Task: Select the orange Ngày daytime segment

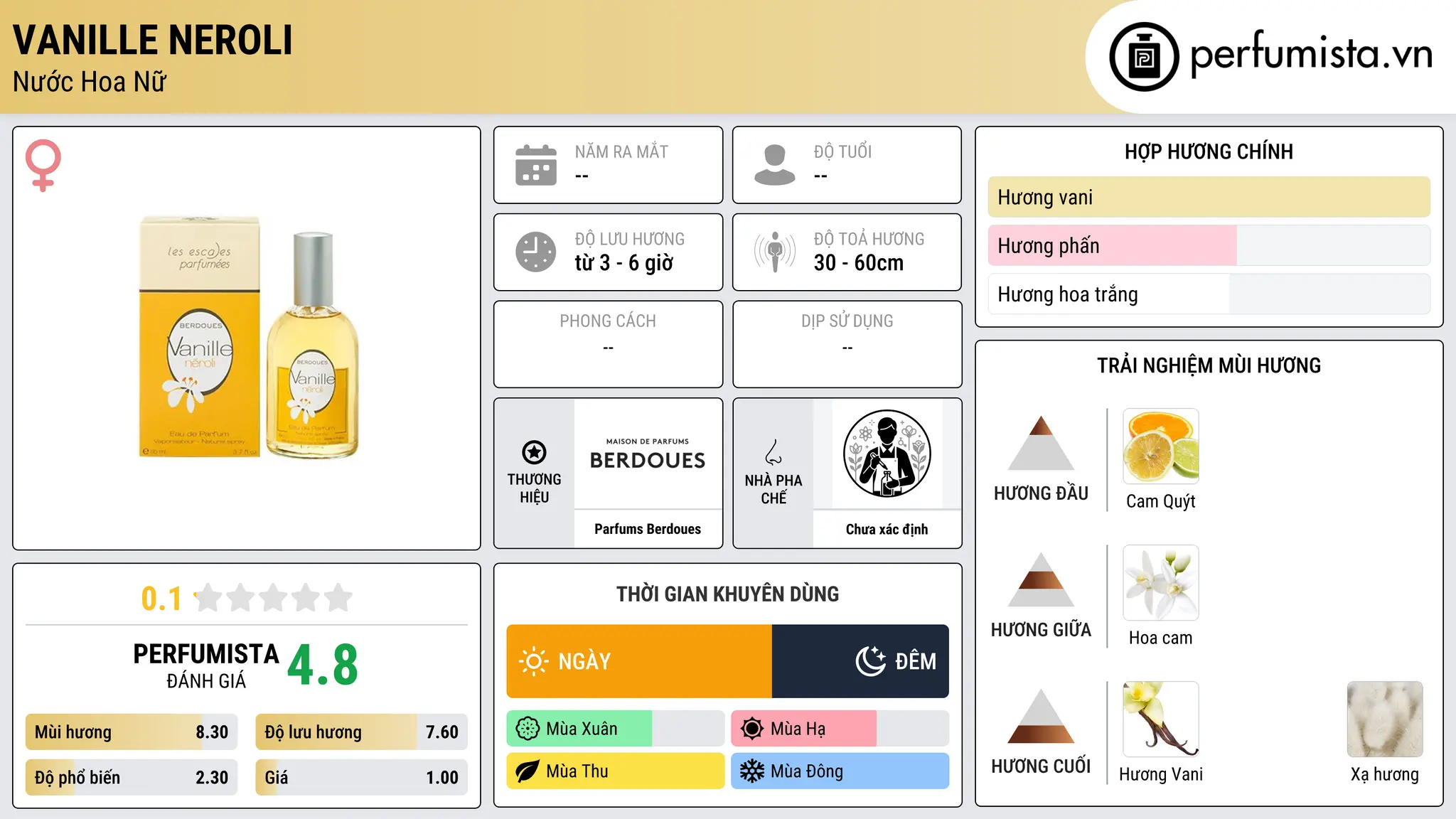Action: [639, 661]
